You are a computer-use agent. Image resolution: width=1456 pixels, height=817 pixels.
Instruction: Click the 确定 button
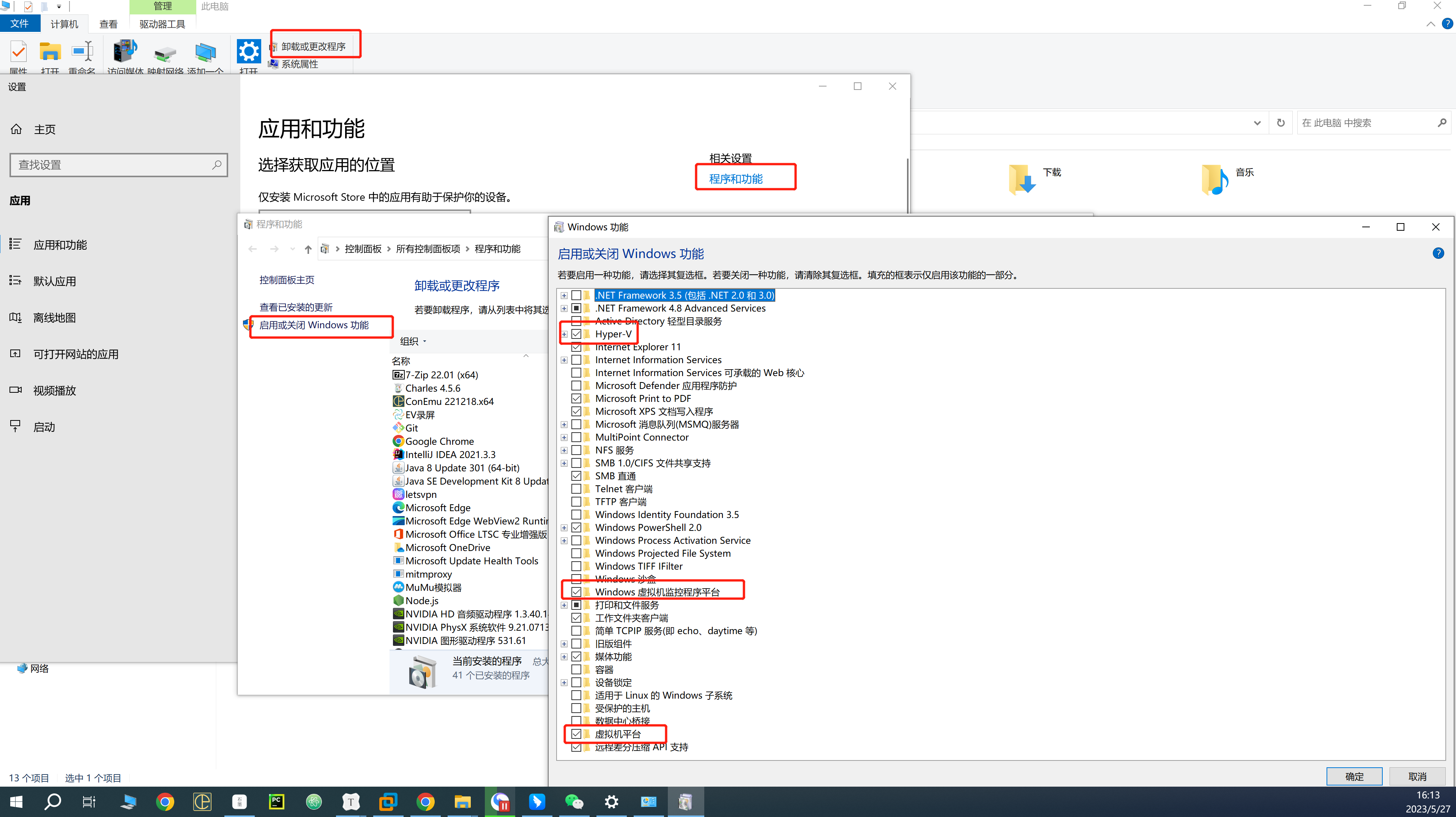point(1354,776)
